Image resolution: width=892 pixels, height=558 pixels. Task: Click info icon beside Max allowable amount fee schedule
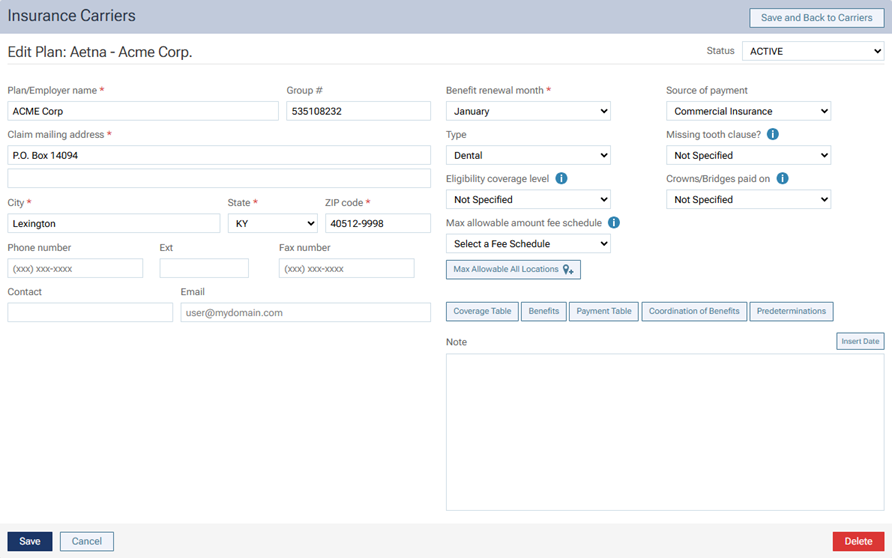tap(613, 222)
